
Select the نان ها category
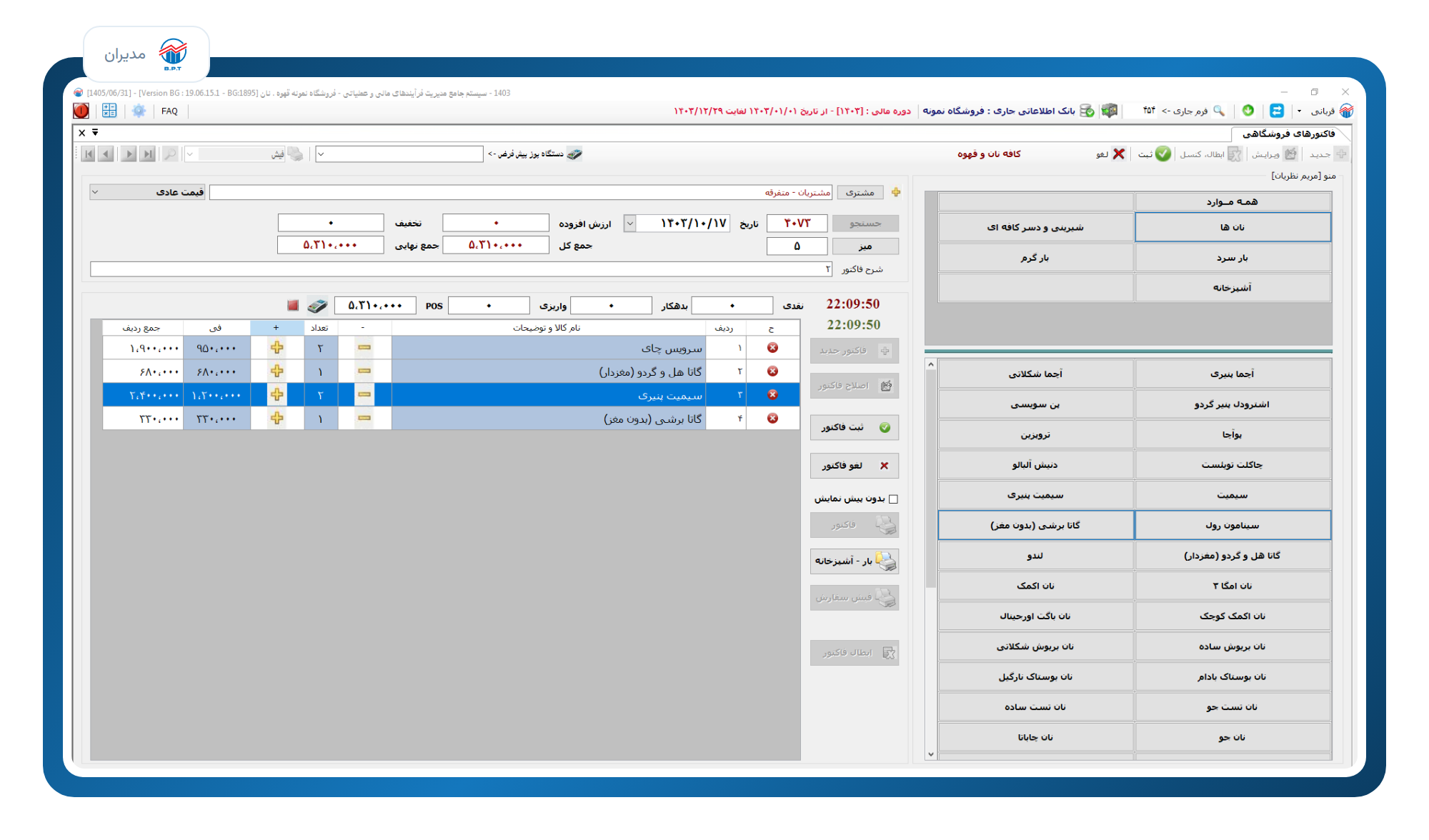coord(1233,227)
